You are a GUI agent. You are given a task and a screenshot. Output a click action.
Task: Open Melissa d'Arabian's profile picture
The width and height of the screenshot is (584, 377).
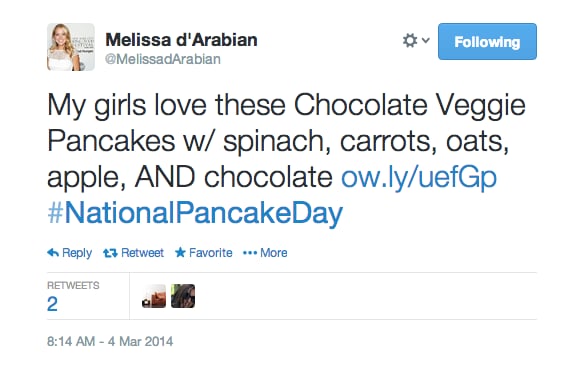click(x=71, y=47)
